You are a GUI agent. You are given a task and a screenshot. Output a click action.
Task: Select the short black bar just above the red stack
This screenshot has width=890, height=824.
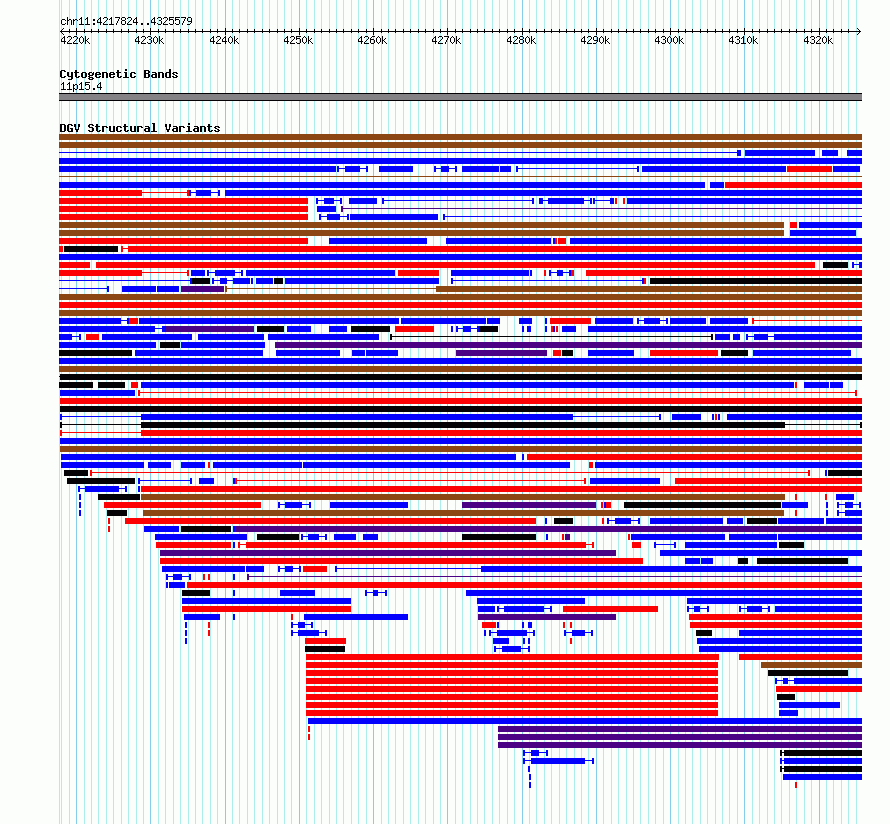(x=325, y=649)
